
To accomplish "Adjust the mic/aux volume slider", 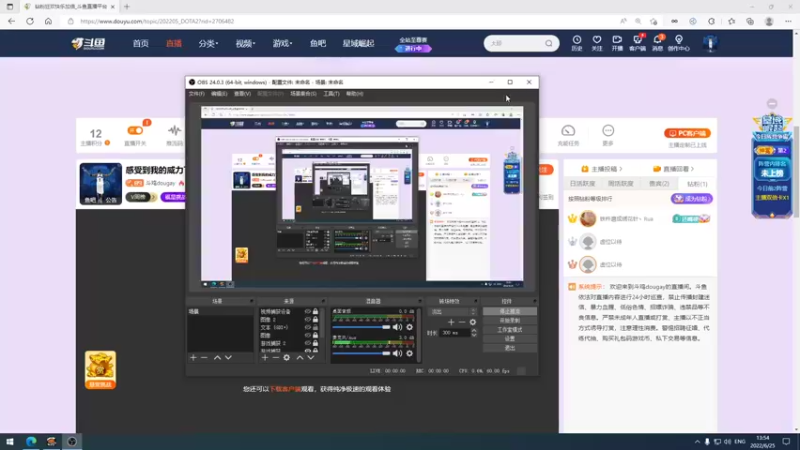I will coord(361,353).
